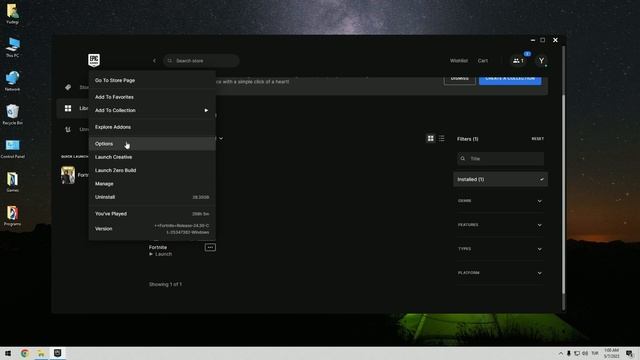Screen dimensions: 640x360
Task: Open Control Panel desktop icon
Action: [x=13, y=149]
